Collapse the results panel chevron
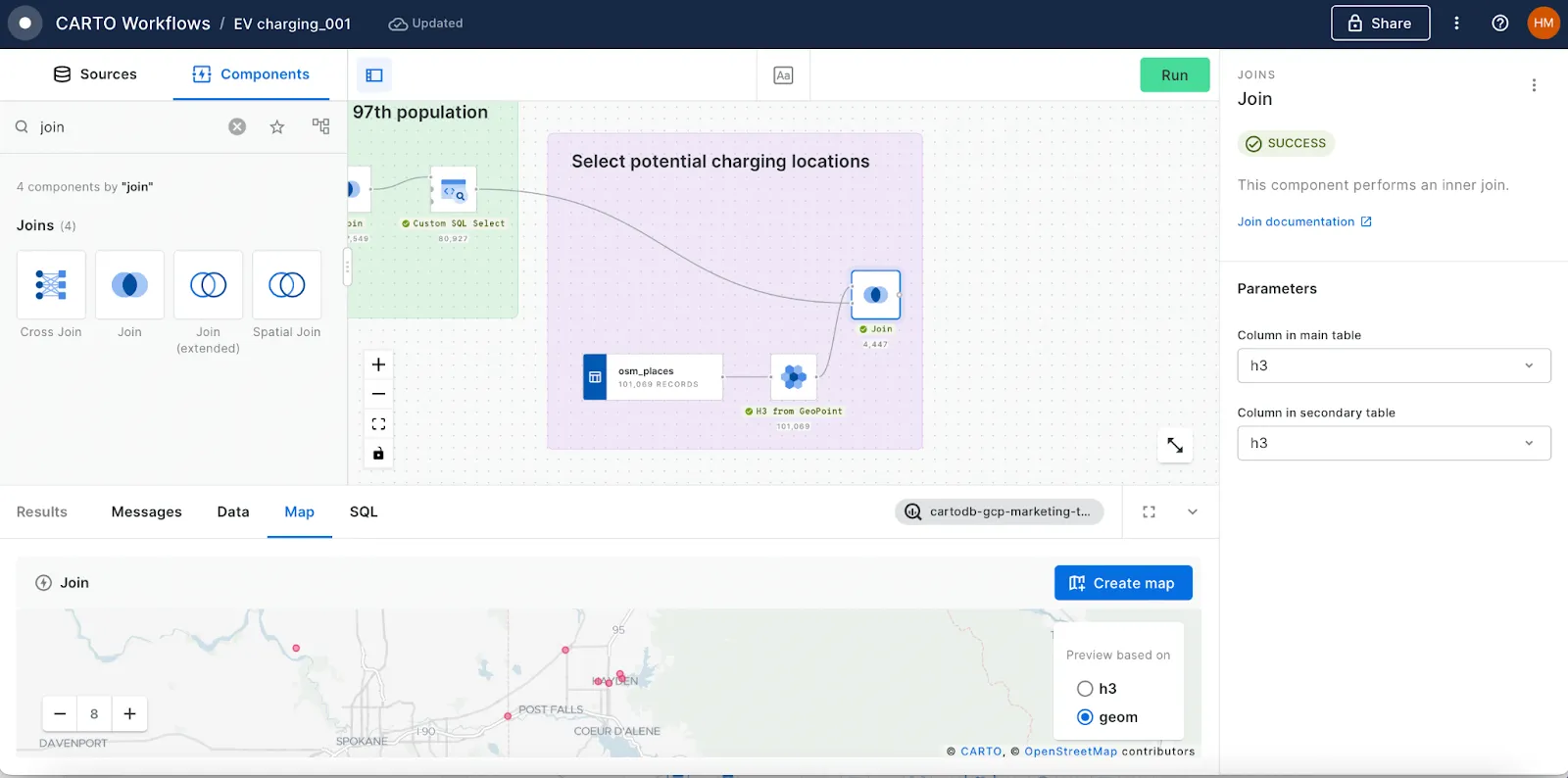 pyautogui.click(x=1193, y=511)
